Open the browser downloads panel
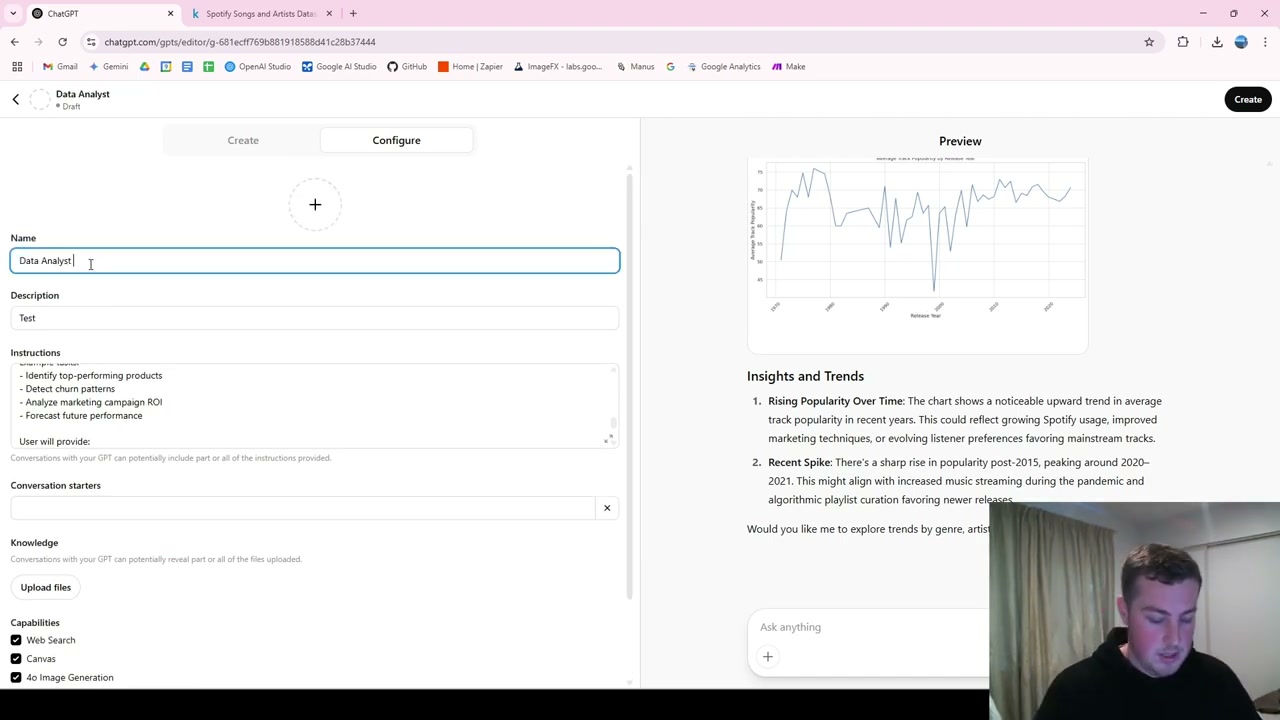The image size is (1280, 720). point(1217,42)
